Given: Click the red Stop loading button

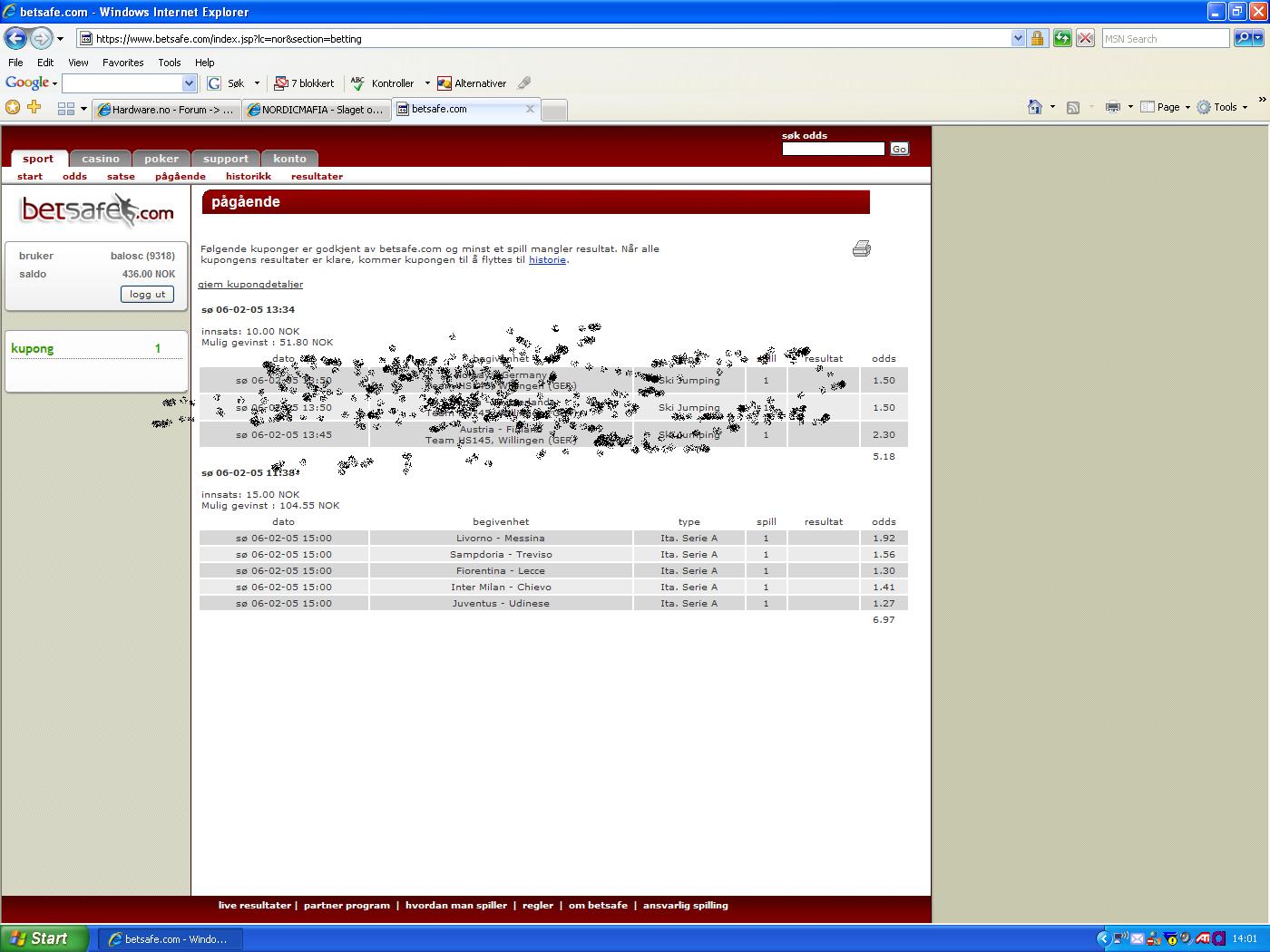Looking at the screenshot, I should click(x=1085, y=38).
